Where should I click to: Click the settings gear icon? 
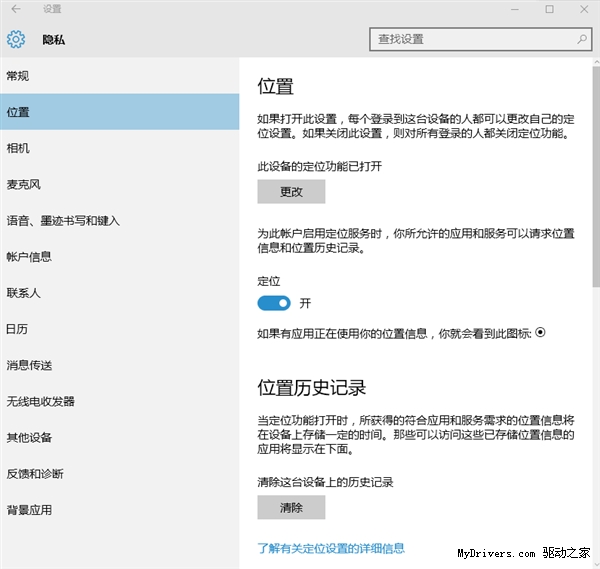pos(15,40)
